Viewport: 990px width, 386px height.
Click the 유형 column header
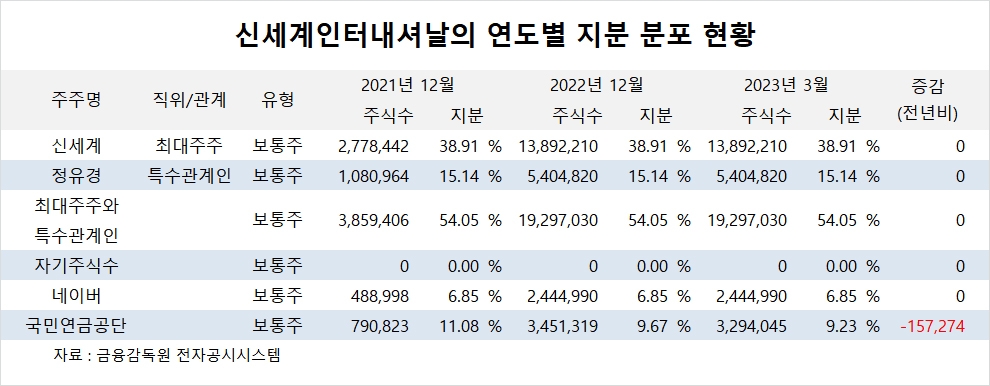point(277,100)
